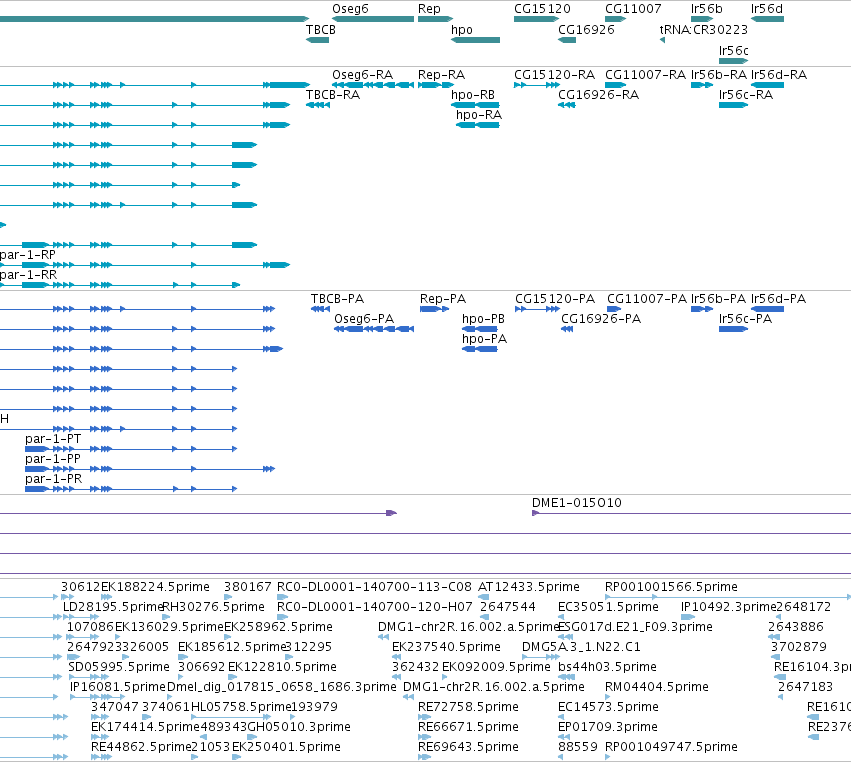Click protein label par-1-PT
This screenshot has height=762, width=851.
(x=53, y=439)
